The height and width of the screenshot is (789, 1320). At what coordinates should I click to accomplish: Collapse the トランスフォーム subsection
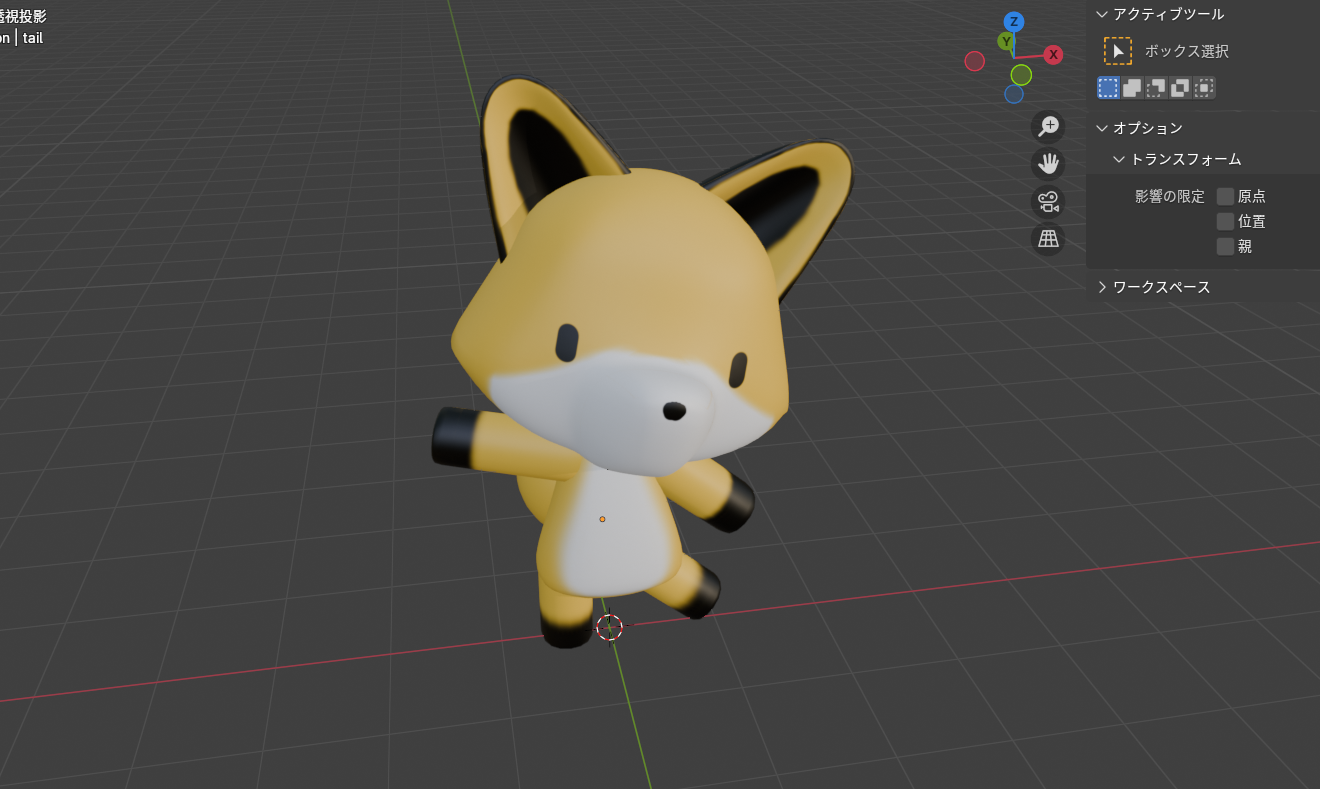tap(1119, 159)
